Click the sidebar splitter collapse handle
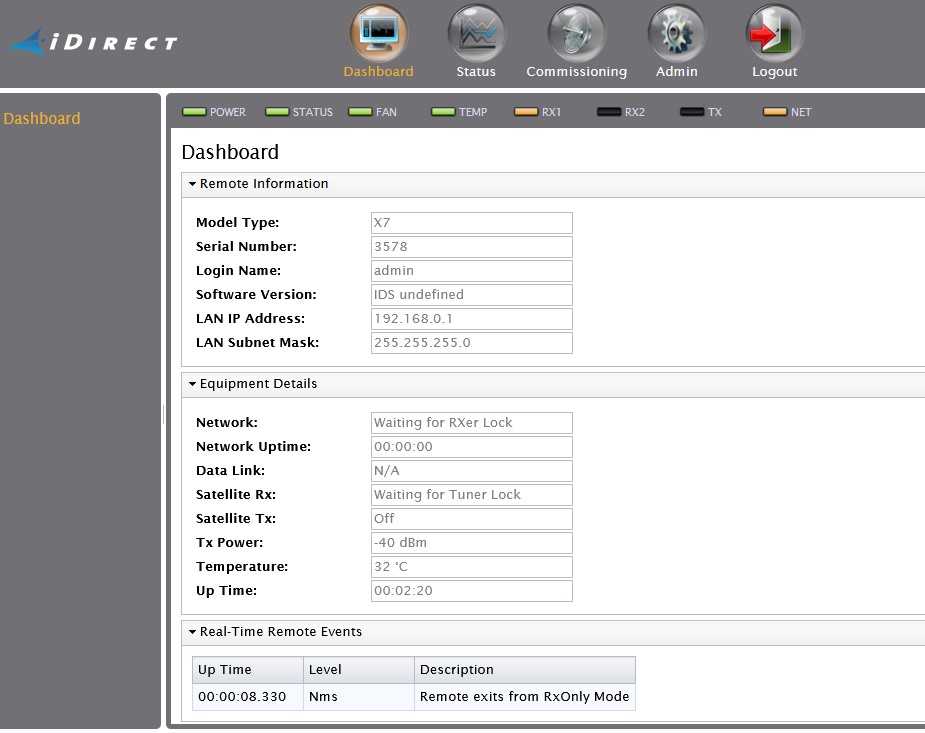The image size is (925, 733). pyautogui.click(x=163, y=415)
